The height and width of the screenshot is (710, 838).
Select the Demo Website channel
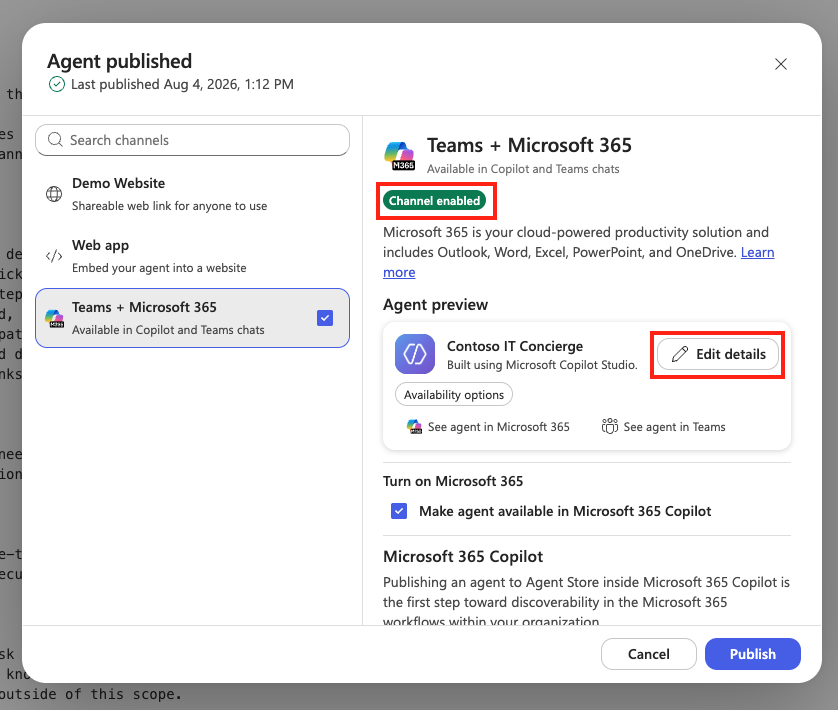(x=192, y=194)
